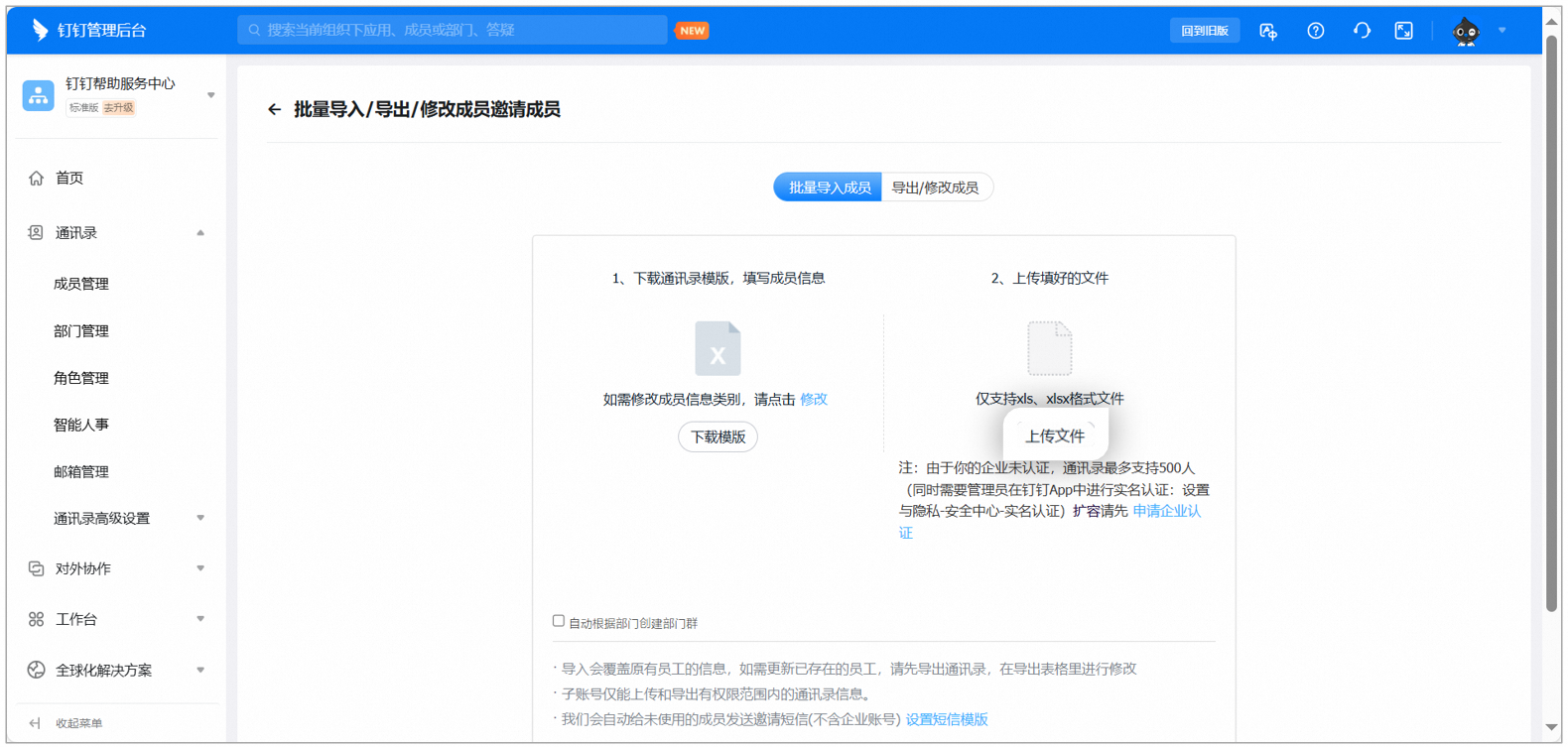Open 邮箱管理 in the sidebar

pos(81,472)
